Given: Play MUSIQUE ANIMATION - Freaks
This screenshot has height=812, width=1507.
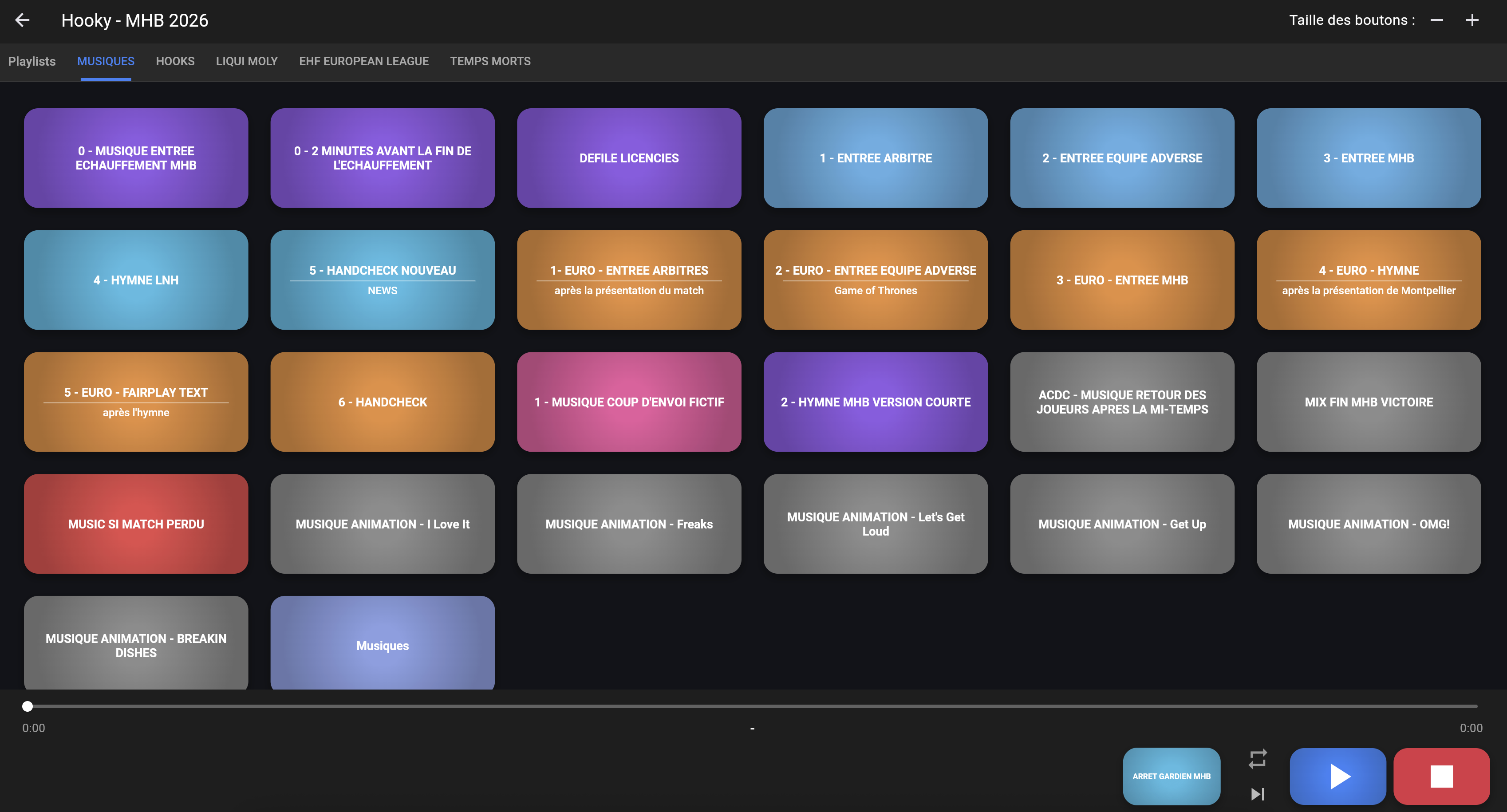Looking at the screenshot, I should coord(629,524).
